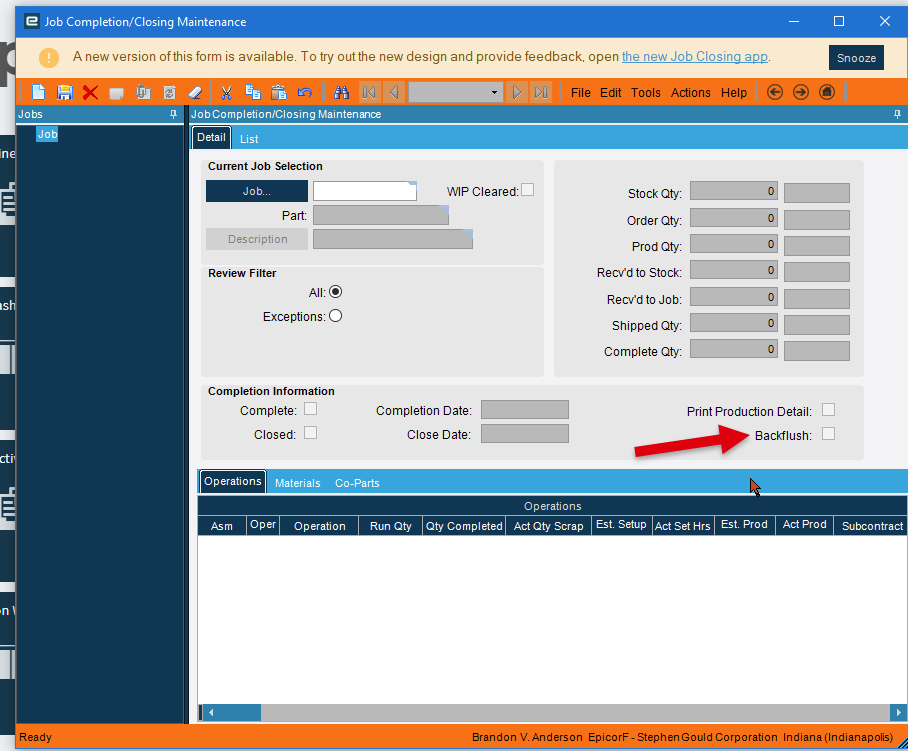This screenshot has width=908, height=751.
Task: Click the Clear eraser toolbar icon
Action: tap(195, 93)
